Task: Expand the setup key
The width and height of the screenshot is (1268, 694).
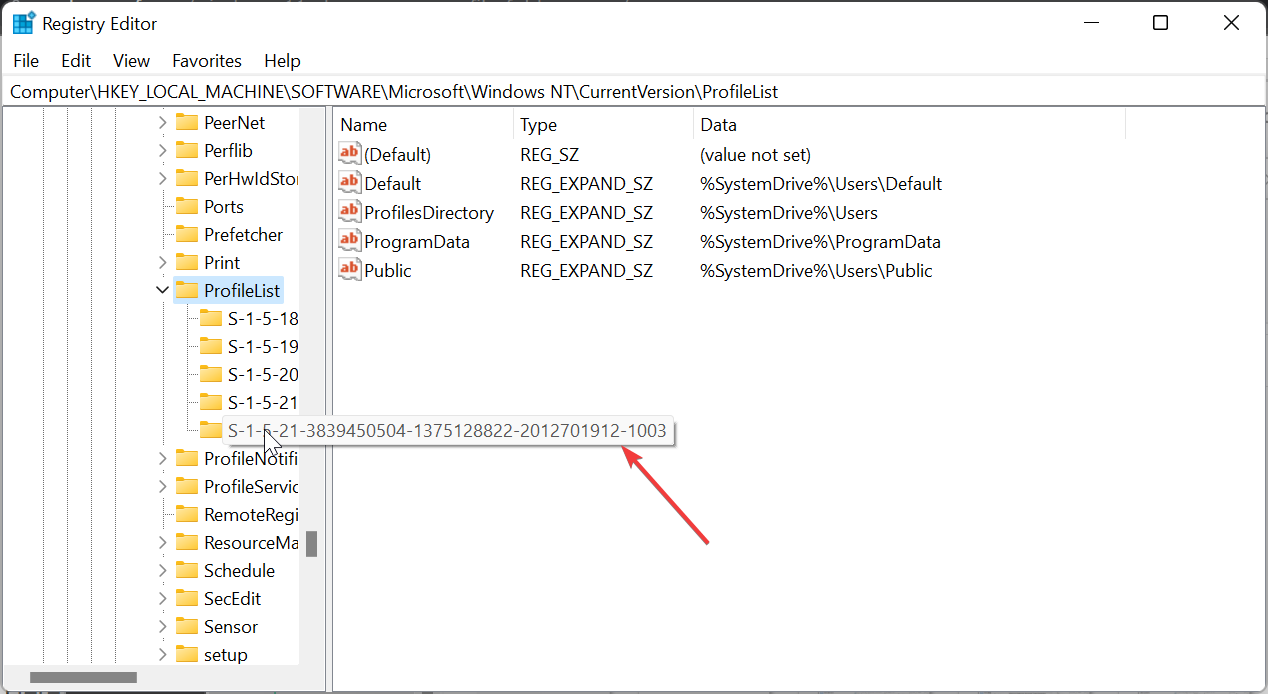Action: coord(163,655)
